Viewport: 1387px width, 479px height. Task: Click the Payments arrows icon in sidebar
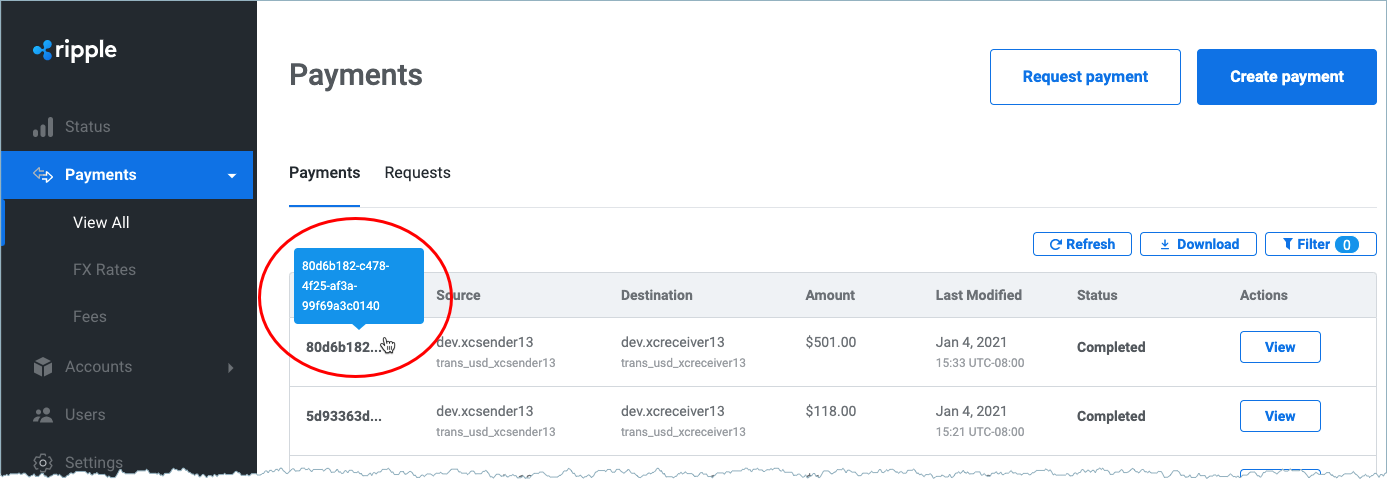[42, 175]
